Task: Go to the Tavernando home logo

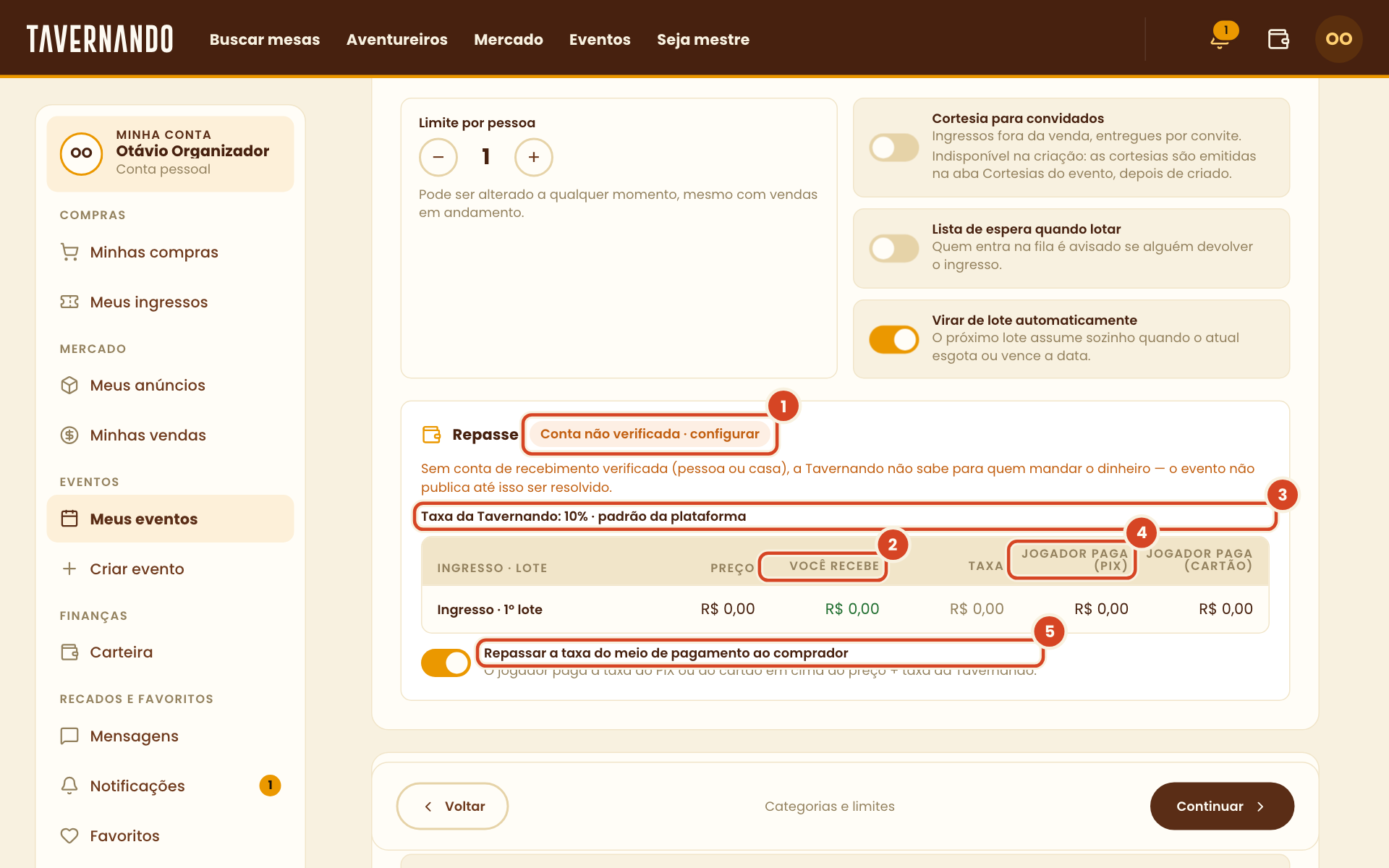Action: [100, 39]
